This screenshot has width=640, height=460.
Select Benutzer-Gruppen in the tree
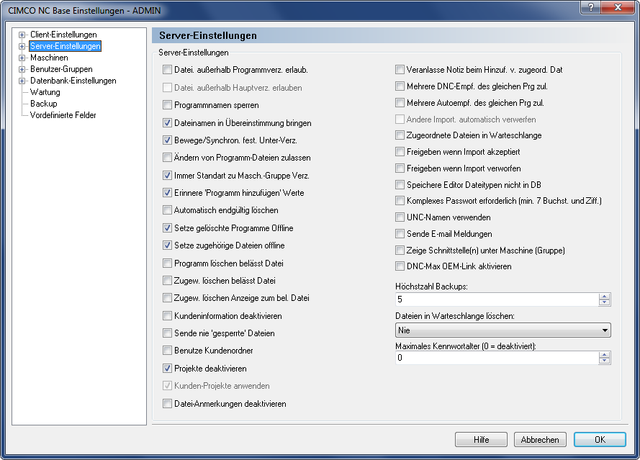tap(61, 69)
